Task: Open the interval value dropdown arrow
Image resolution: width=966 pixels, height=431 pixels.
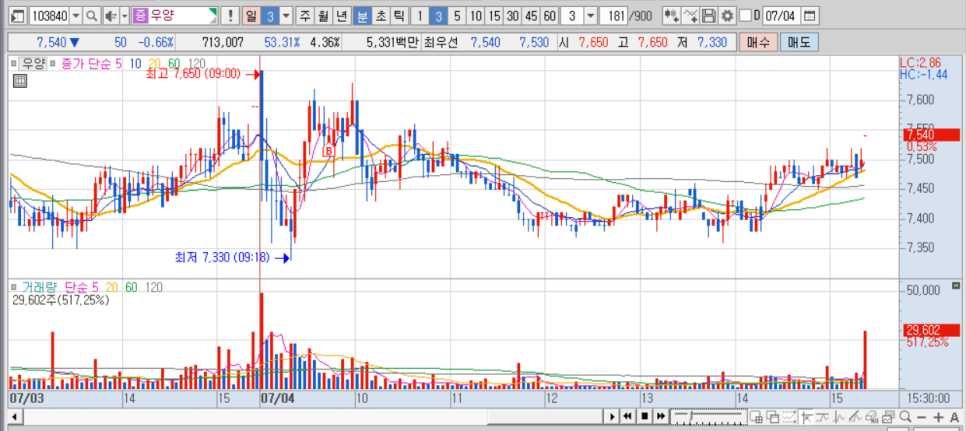Action: [x=591, y=15]
